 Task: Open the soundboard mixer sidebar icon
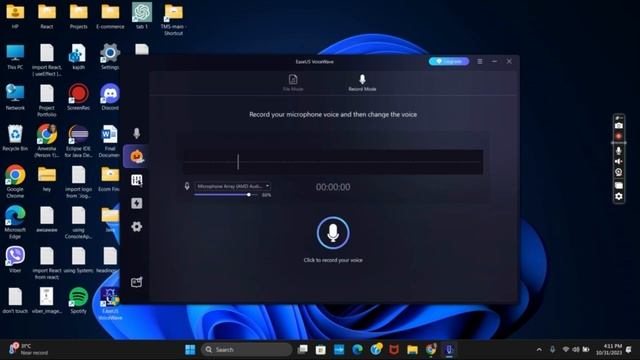click(136, 180)
